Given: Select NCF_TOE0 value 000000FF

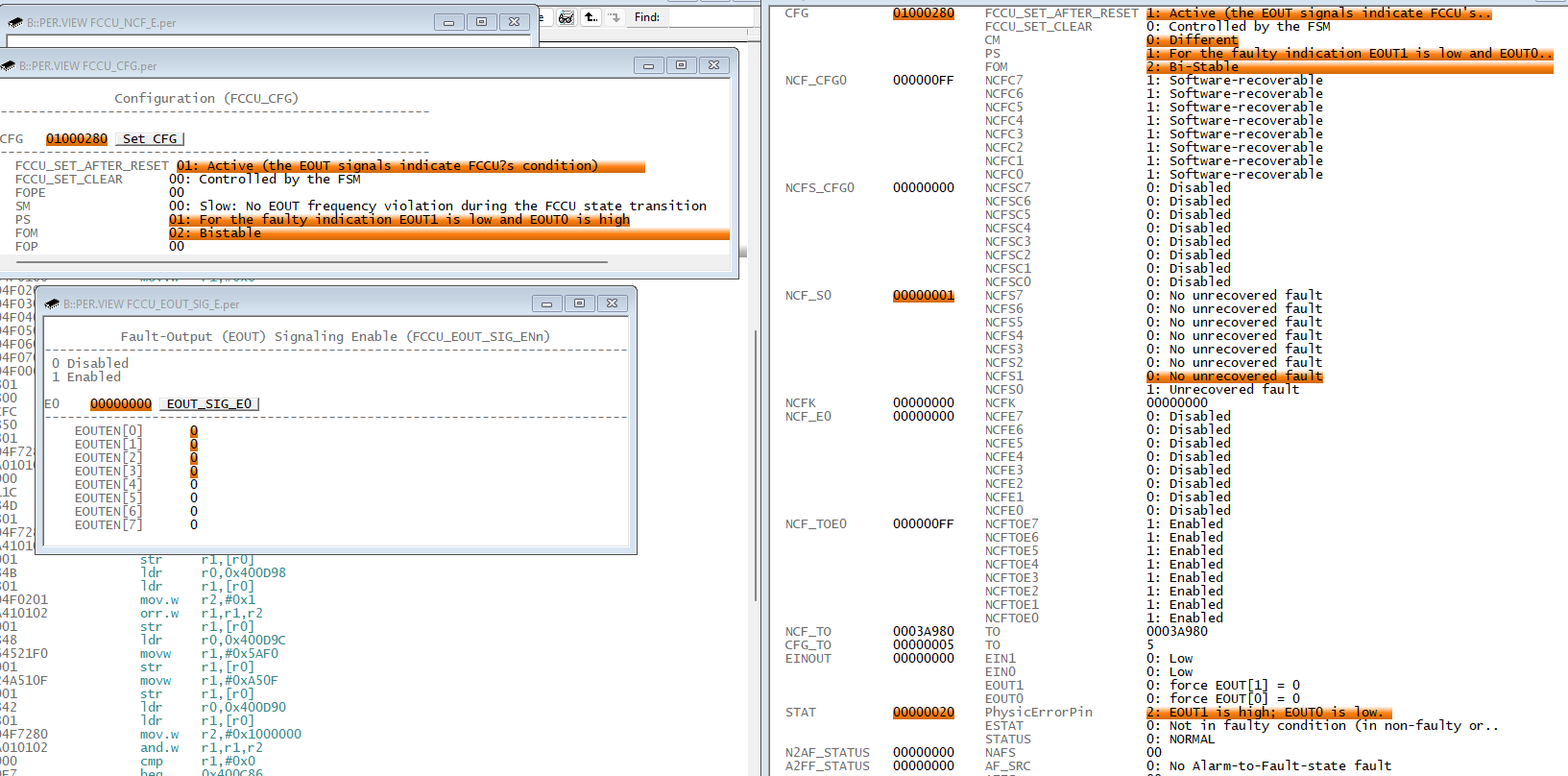Looking at the screenshot, I should point(924,524).
